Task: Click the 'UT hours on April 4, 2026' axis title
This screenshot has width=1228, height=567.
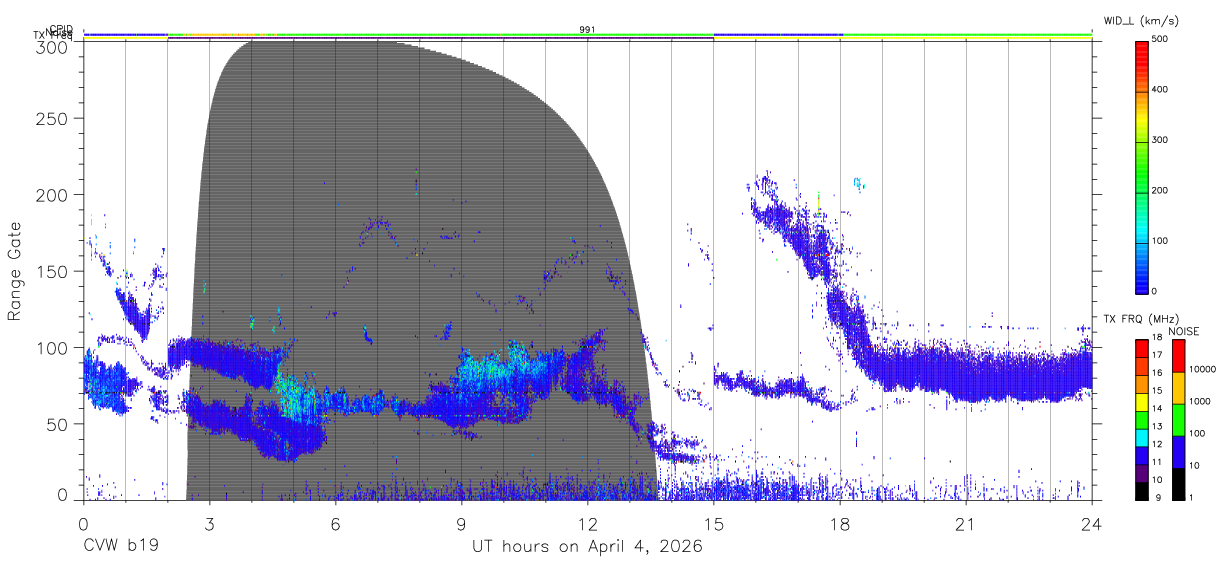Action: click(587, 547)
